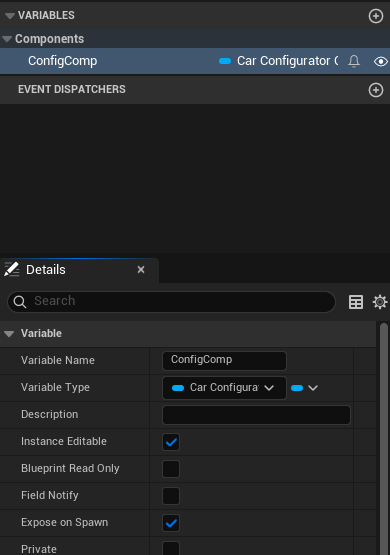Open the container type dropdown next to Variable Type
The width and height of the screenshot is (390, 555).
304,388
